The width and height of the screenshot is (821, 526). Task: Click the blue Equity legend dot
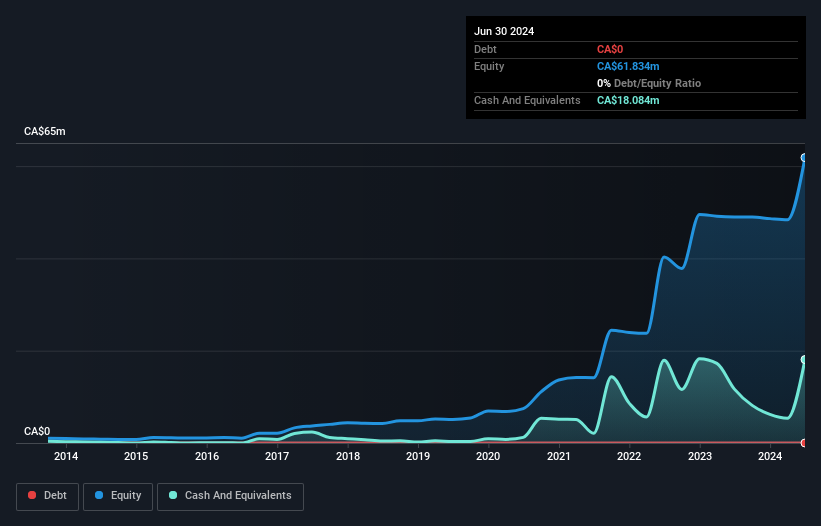click(99, 495)
